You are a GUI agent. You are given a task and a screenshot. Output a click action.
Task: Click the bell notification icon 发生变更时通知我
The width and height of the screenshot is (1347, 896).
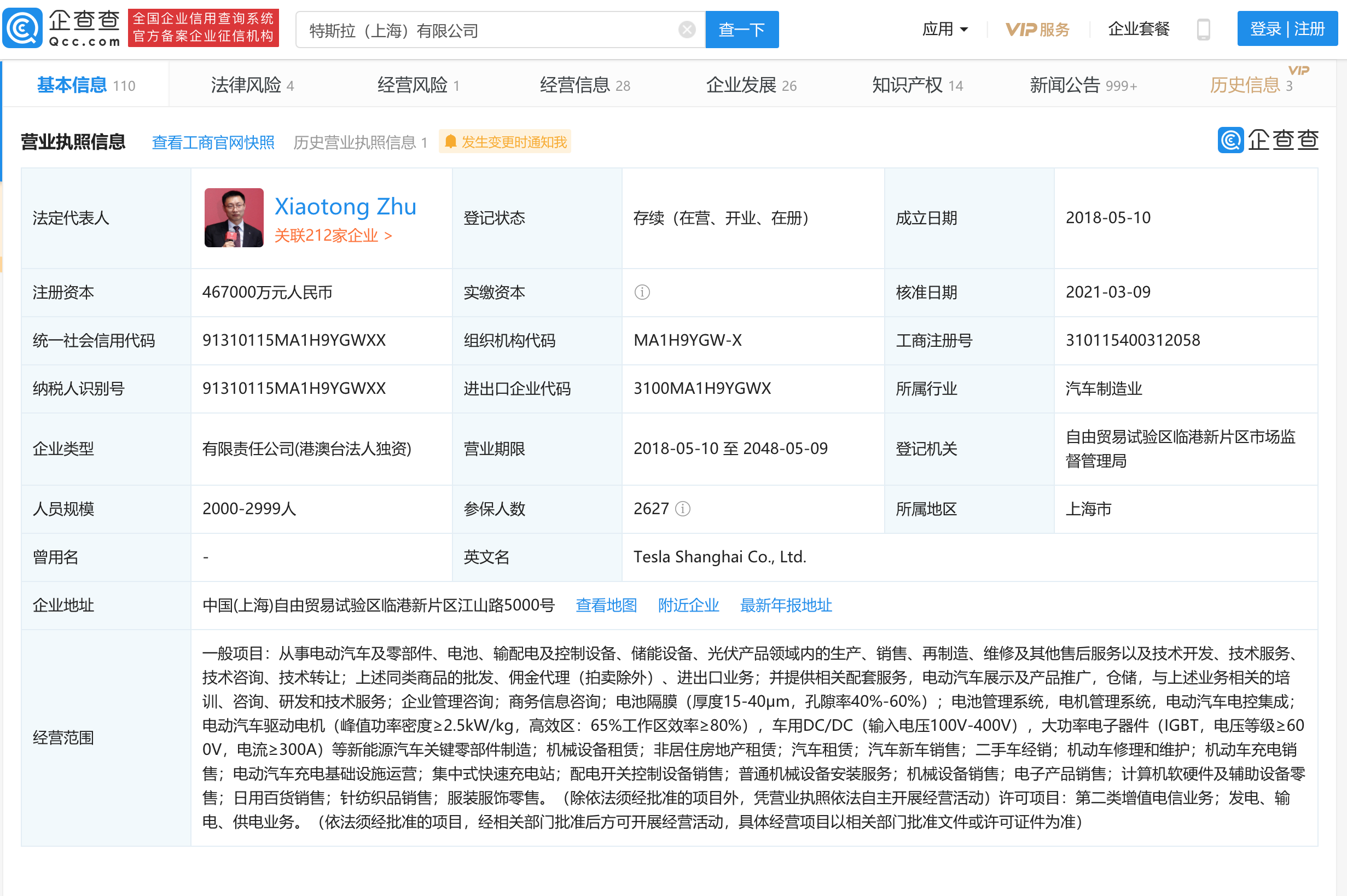tap(450, 142)
